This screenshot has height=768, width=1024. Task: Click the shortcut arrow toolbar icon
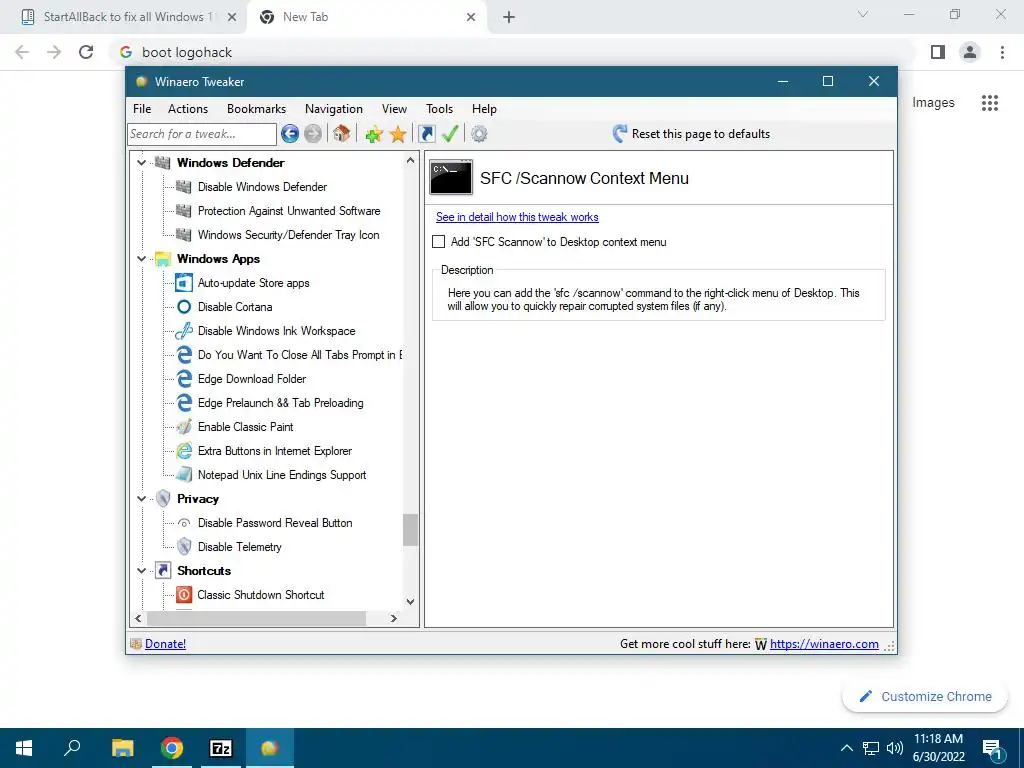(x=426, y=134)
